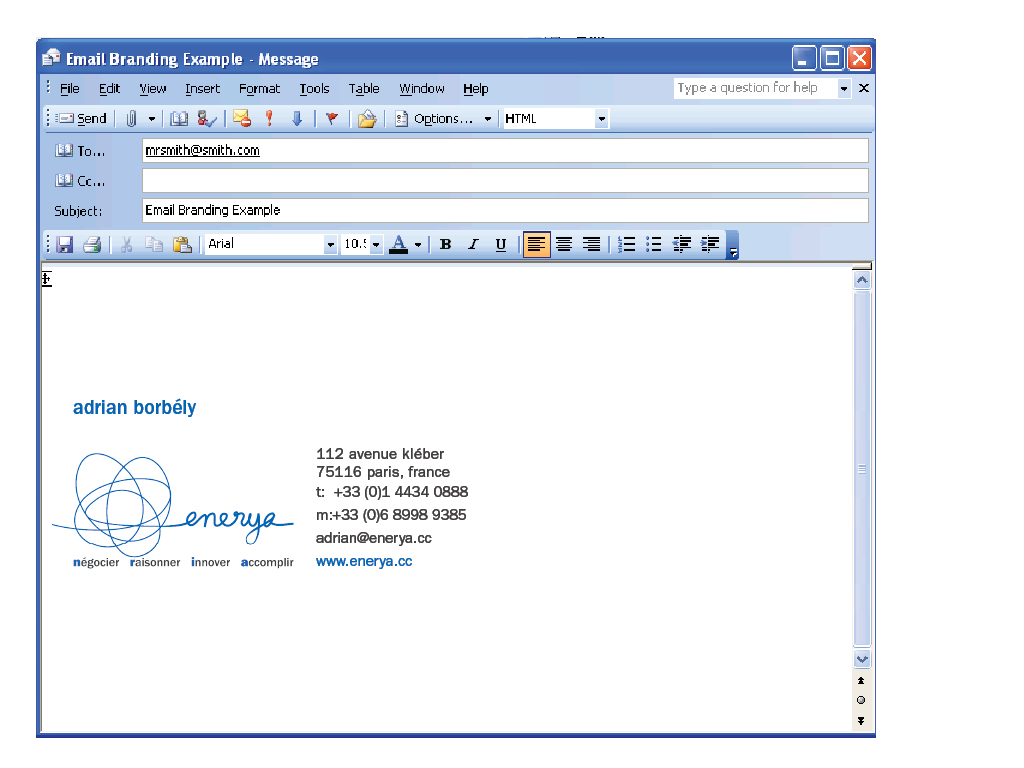The image size is (1024, 768).
Task: Click the Cut scissors icon
Action: (x=127, y=244)
